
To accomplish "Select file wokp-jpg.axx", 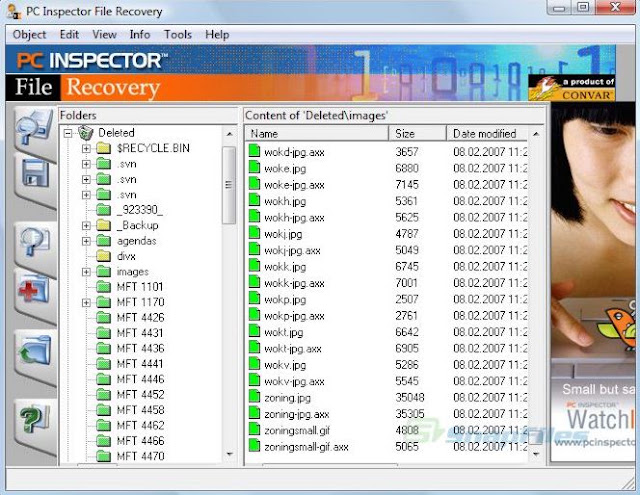I will (x=294, y=316).
